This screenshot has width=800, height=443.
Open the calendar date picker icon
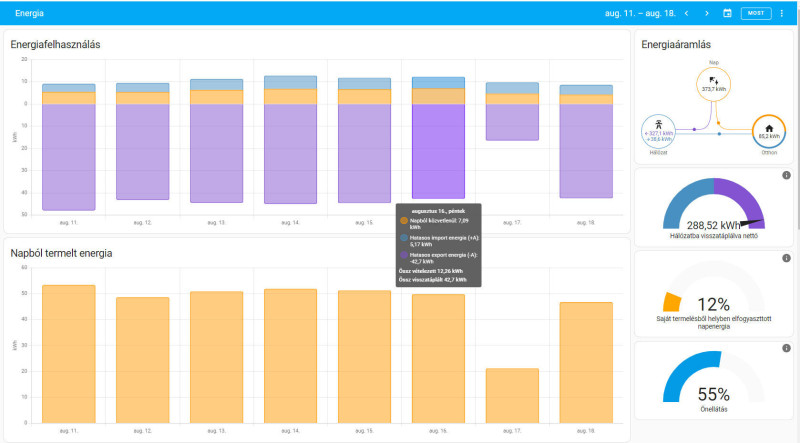(x=727, y=13)
